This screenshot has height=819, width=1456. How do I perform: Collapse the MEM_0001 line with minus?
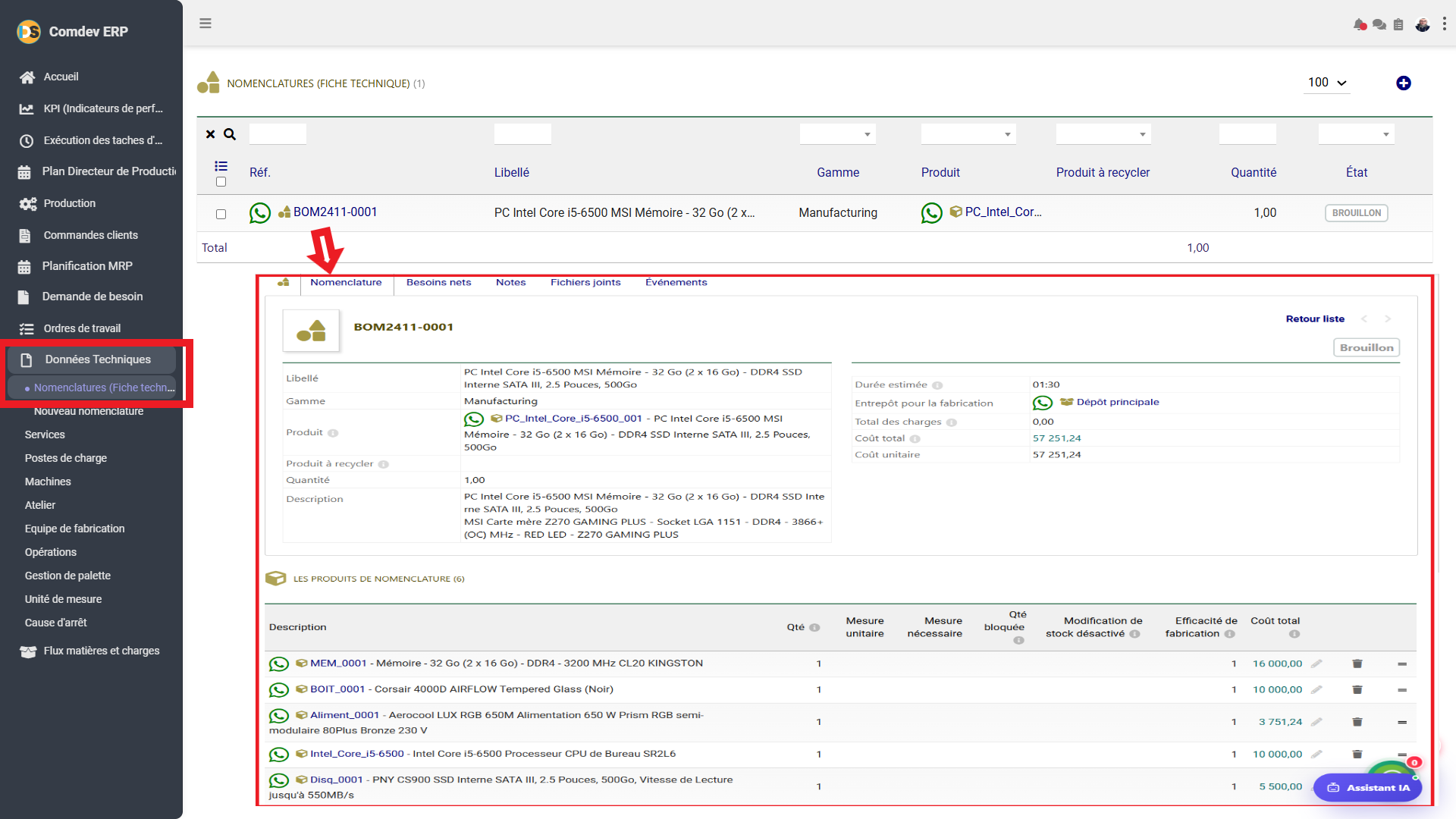[x=1402, y=664]
